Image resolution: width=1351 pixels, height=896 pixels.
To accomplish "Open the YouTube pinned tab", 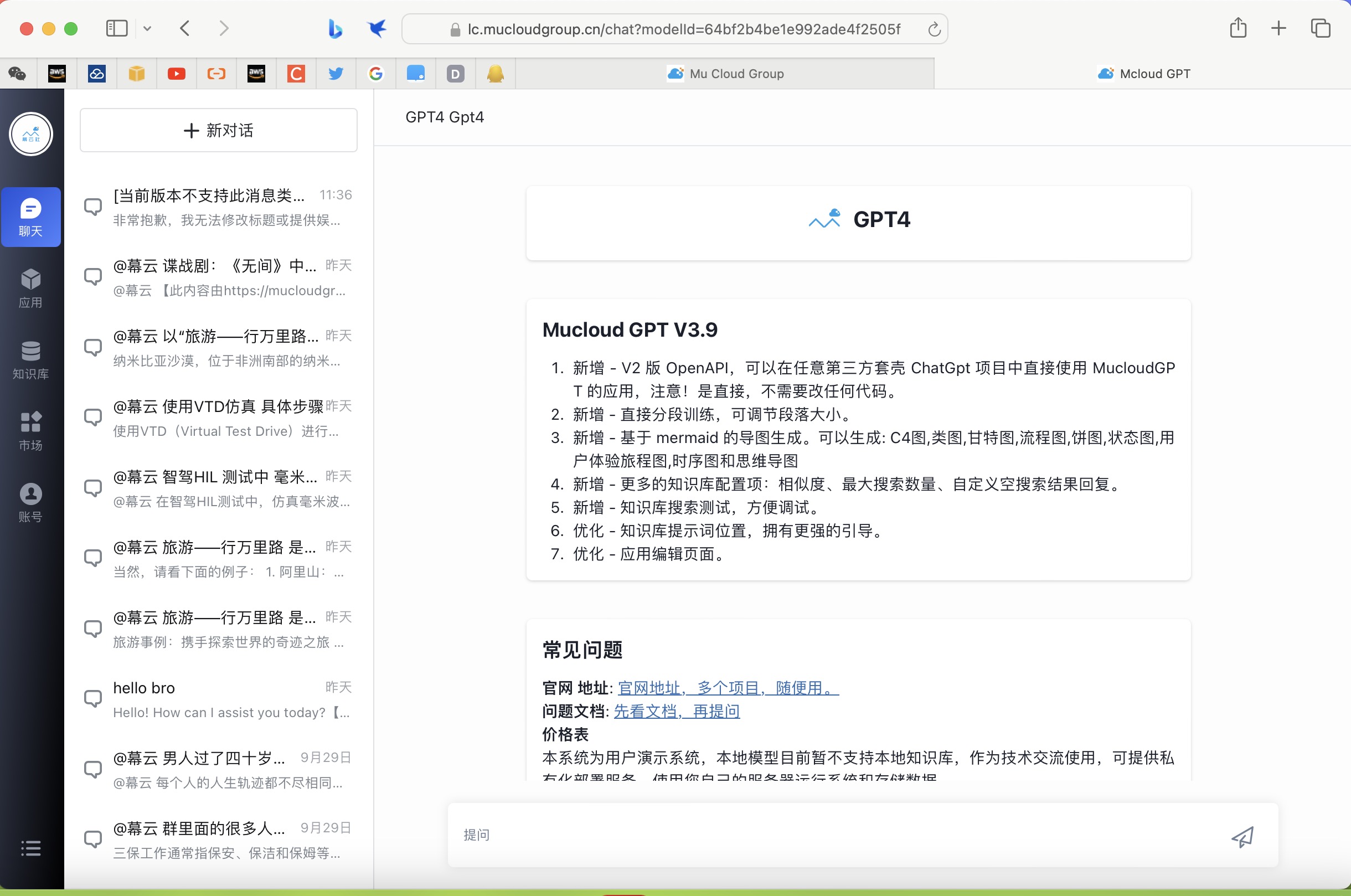I will tap(177, 74).
